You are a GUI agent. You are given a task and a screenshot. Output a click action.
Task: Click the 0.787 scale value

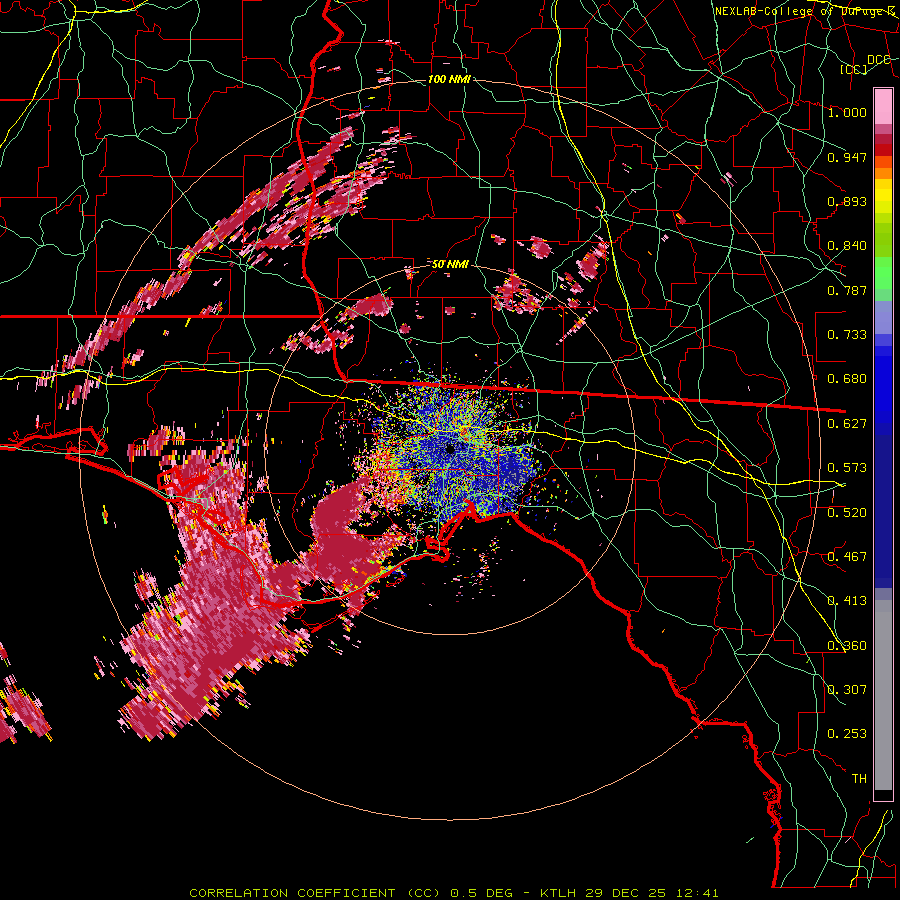pos(847,290)
